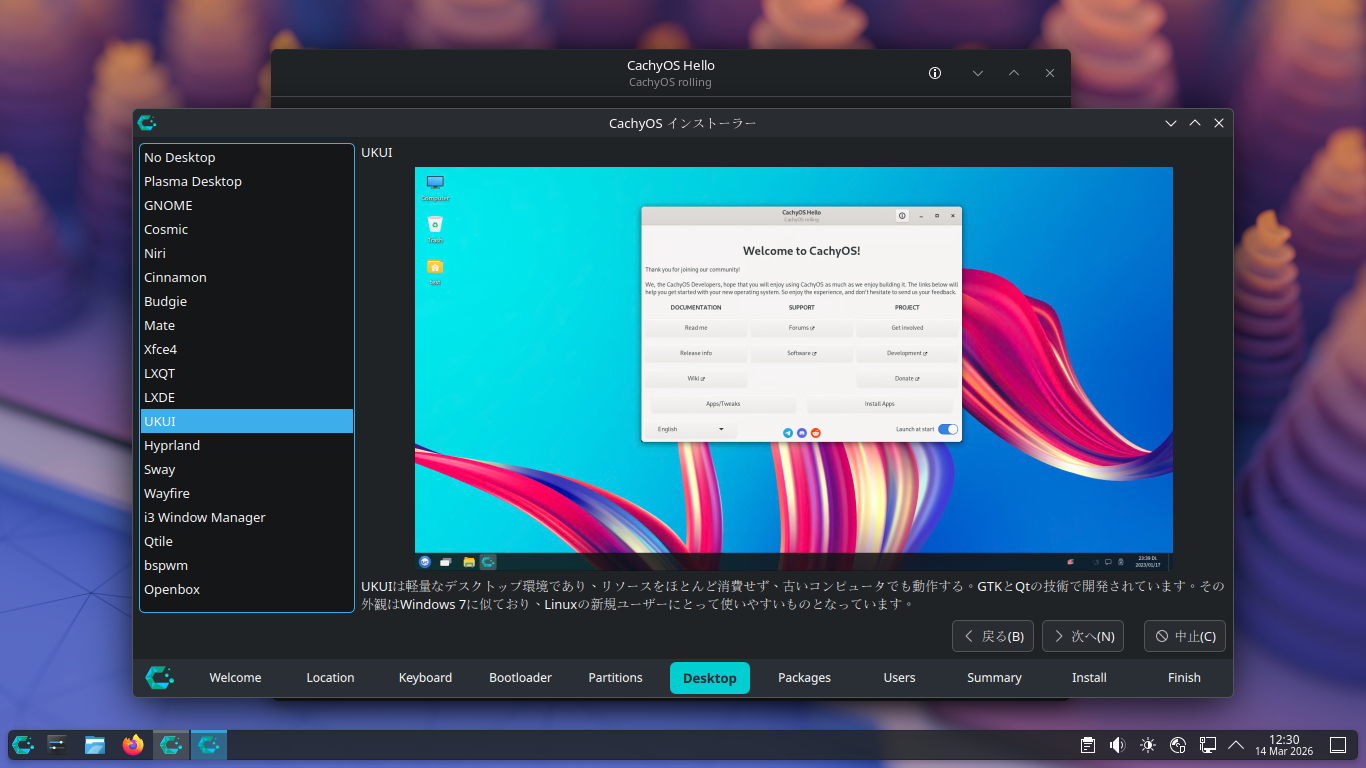This screenshot has width=1366, height=768.
Task: Click the CachyOS インストーラー title bar
Action: click(683, 123)
